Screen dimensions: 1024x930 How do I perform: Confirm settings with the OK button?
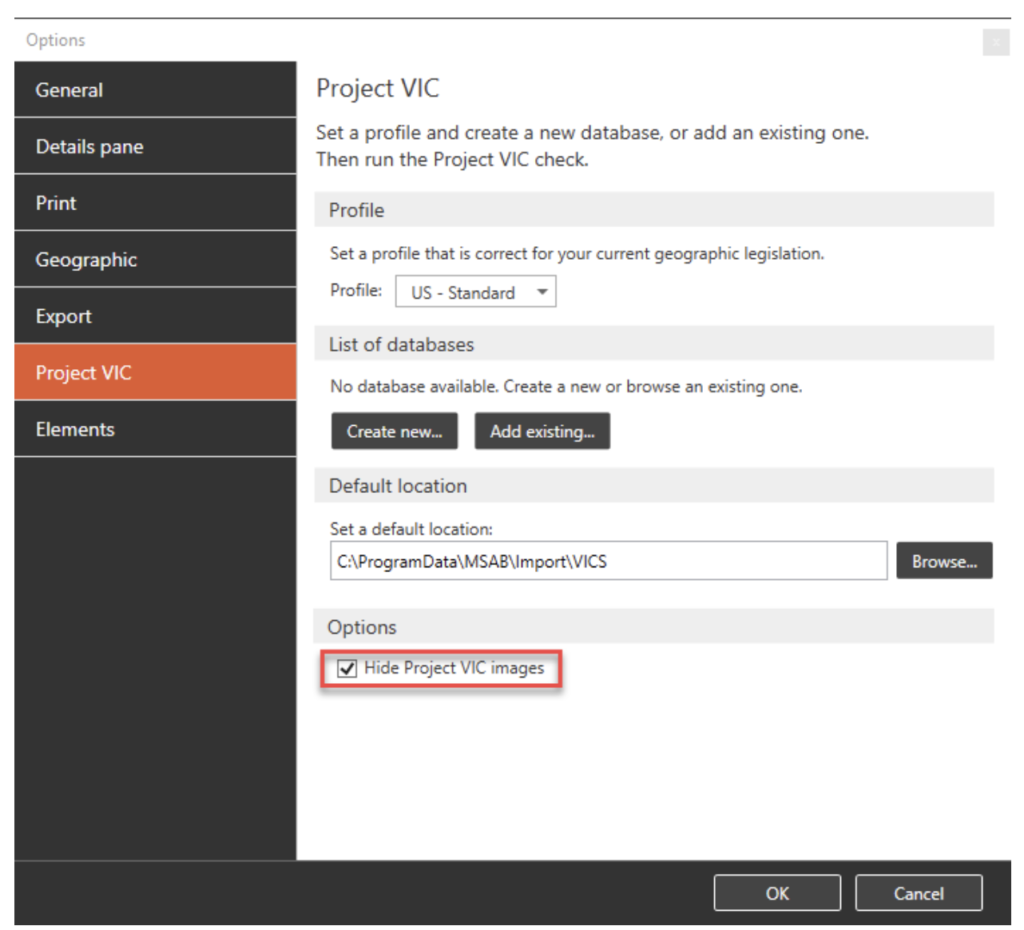777,893
